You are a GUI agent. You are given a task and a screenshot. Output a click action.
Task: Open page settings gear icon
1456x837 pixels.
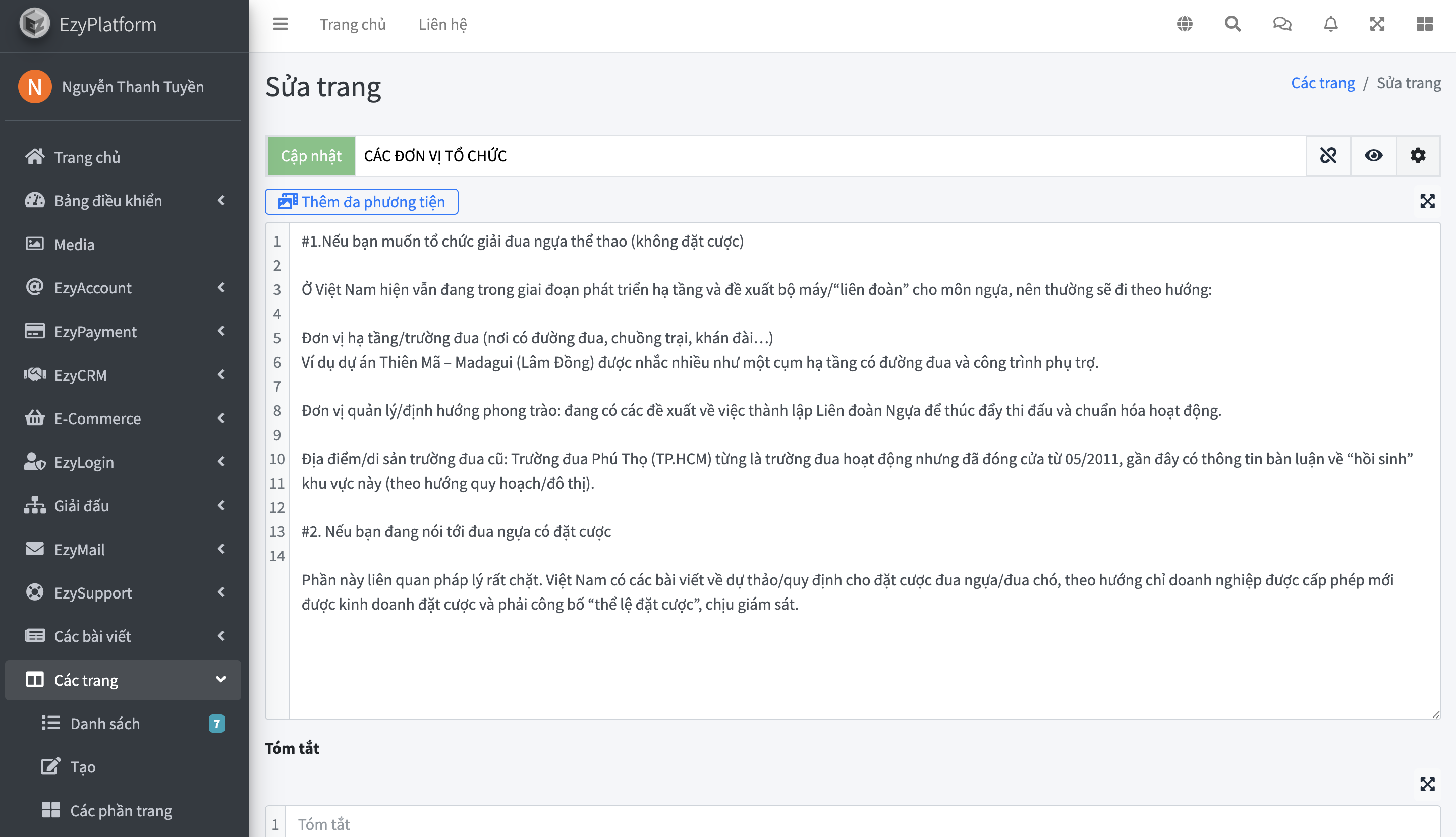[x=1418, y=155]
